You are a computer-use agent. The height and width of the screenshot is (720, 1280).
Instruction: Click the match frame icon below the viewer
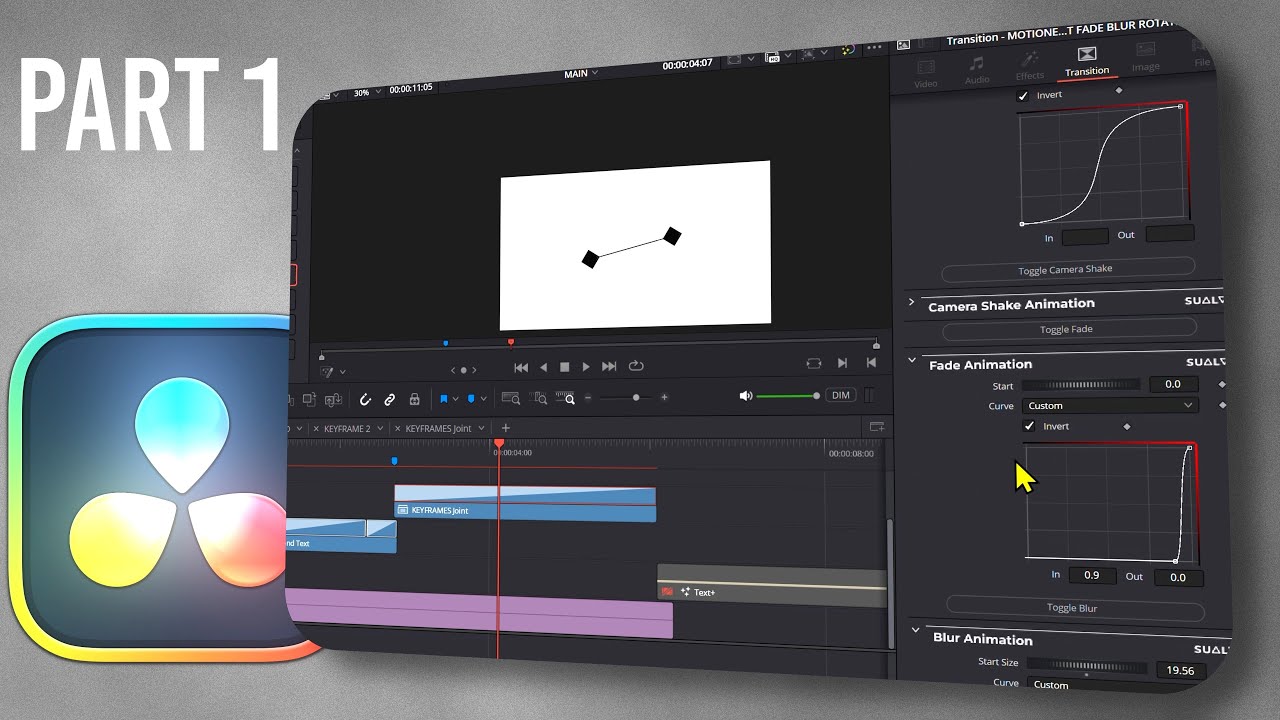[x=813, y=364]
